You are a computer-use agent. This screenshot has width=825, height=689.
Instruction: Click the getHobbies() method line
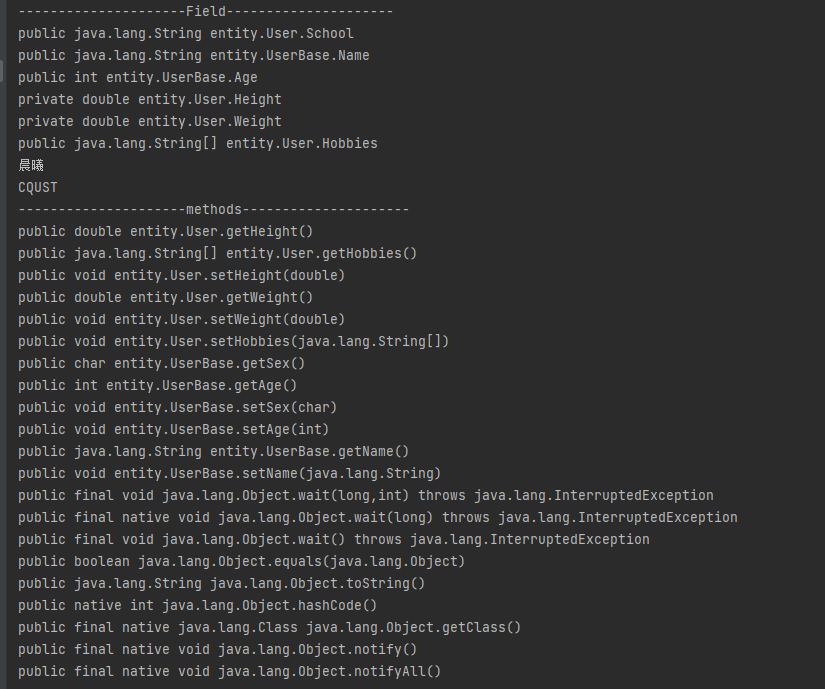(218, 254)
